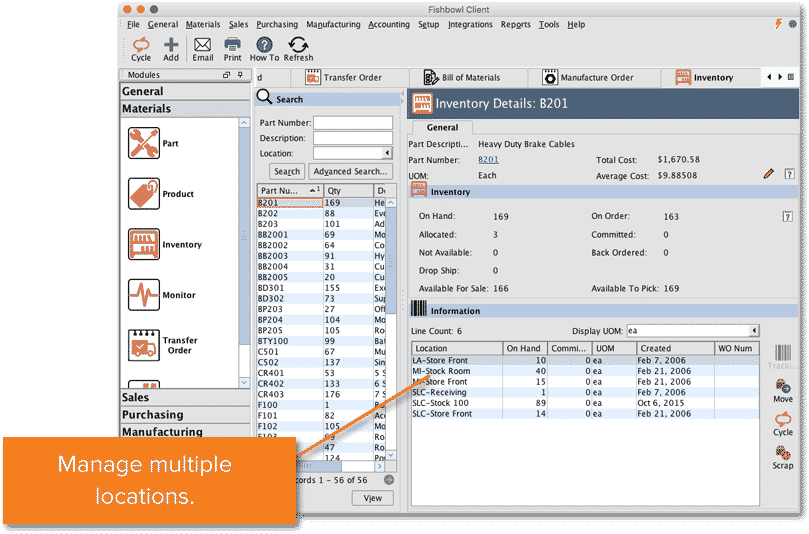Click the help icon beside On Order
Viewport: 809px width, 534px height.
[787, 216]
